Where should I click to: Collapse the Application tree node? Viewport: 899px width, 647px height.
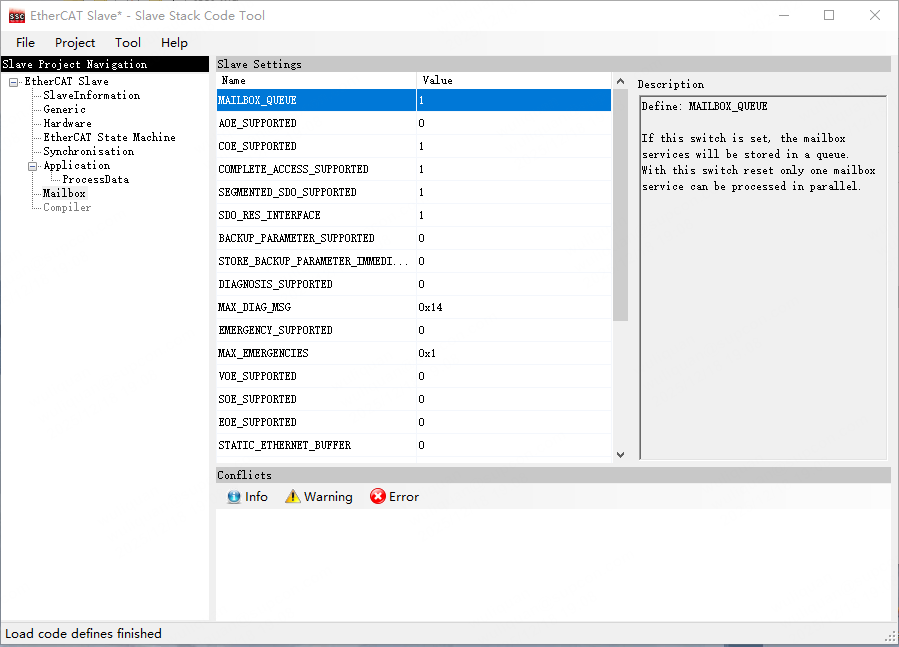(x=33, y=167)
